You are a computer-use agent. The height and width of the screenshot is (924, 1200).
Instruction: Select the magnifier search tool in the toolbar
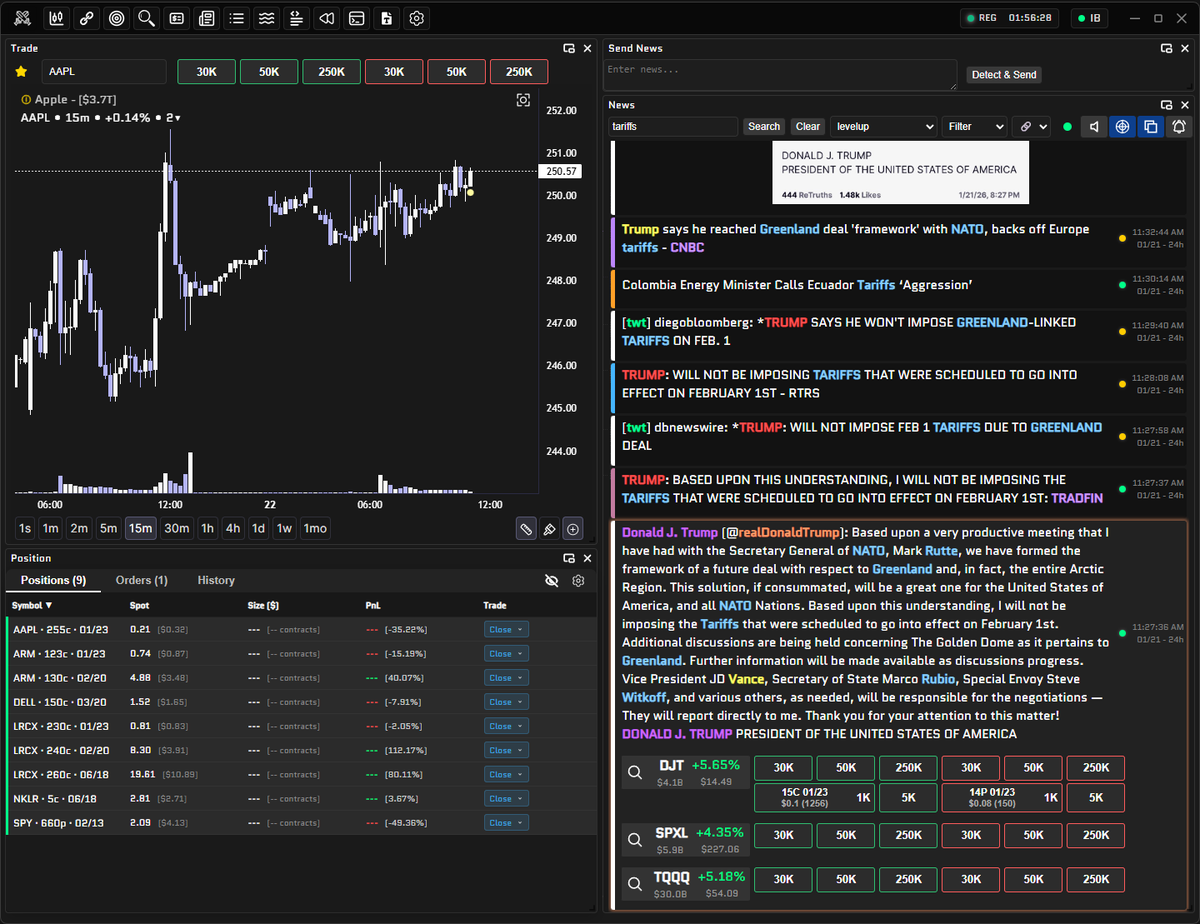pyautogui.click(x=146, y=18)
